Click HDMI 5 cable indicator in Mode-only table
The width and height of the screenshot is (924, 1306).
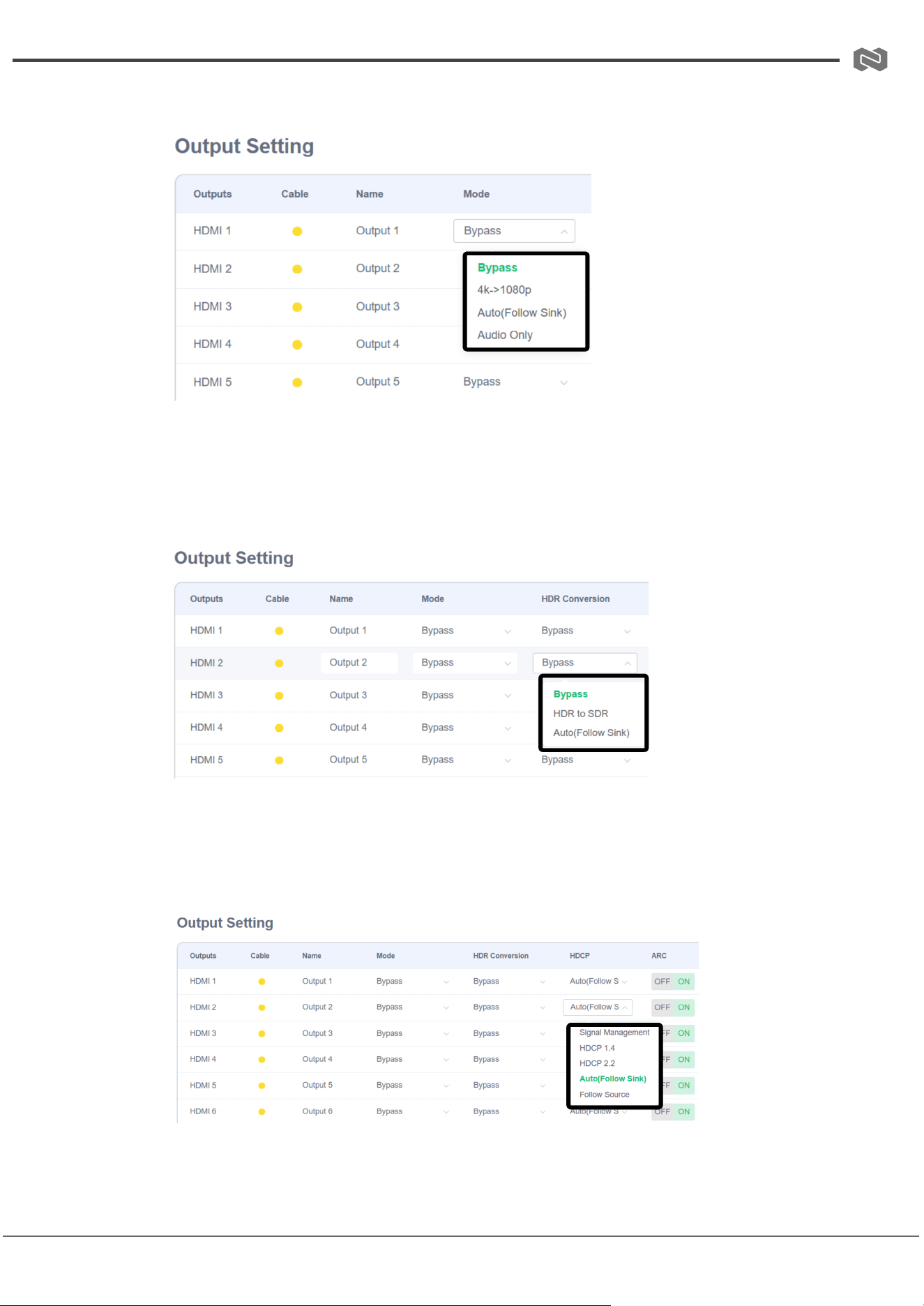coord(297,382)
